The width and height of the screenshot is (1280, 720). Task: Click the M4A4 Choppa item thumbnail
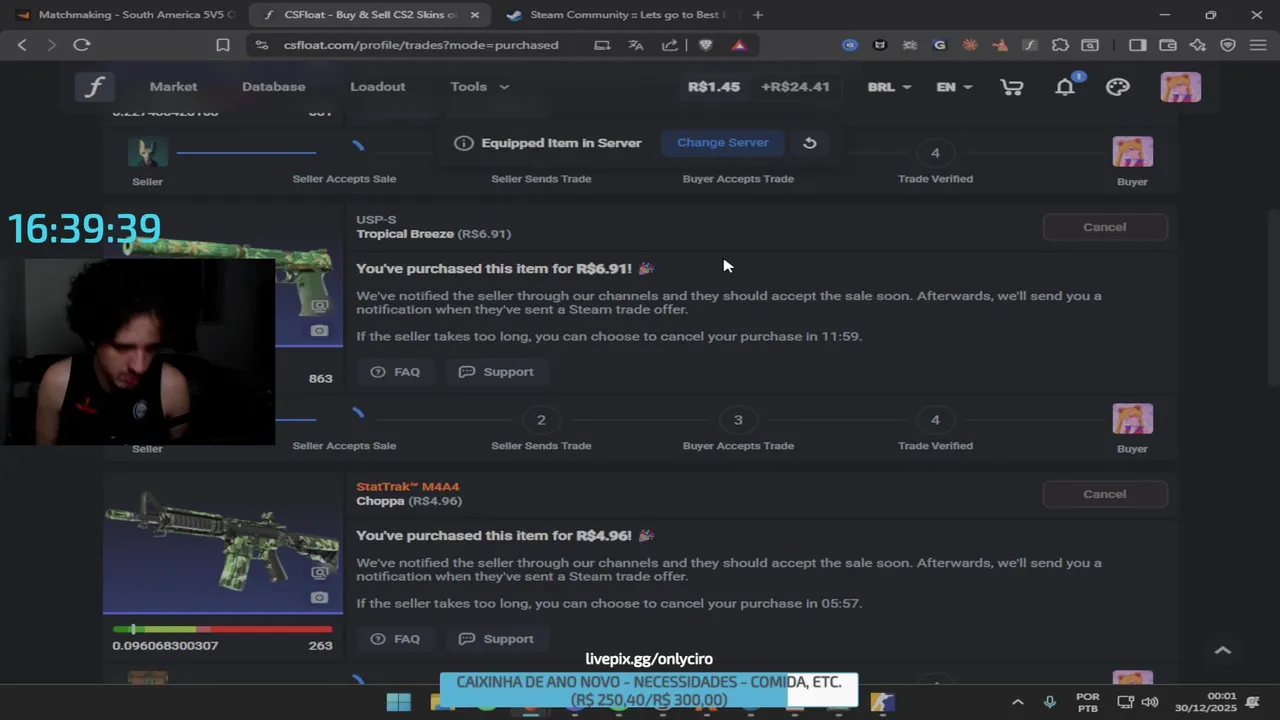[x=222, y=545]
